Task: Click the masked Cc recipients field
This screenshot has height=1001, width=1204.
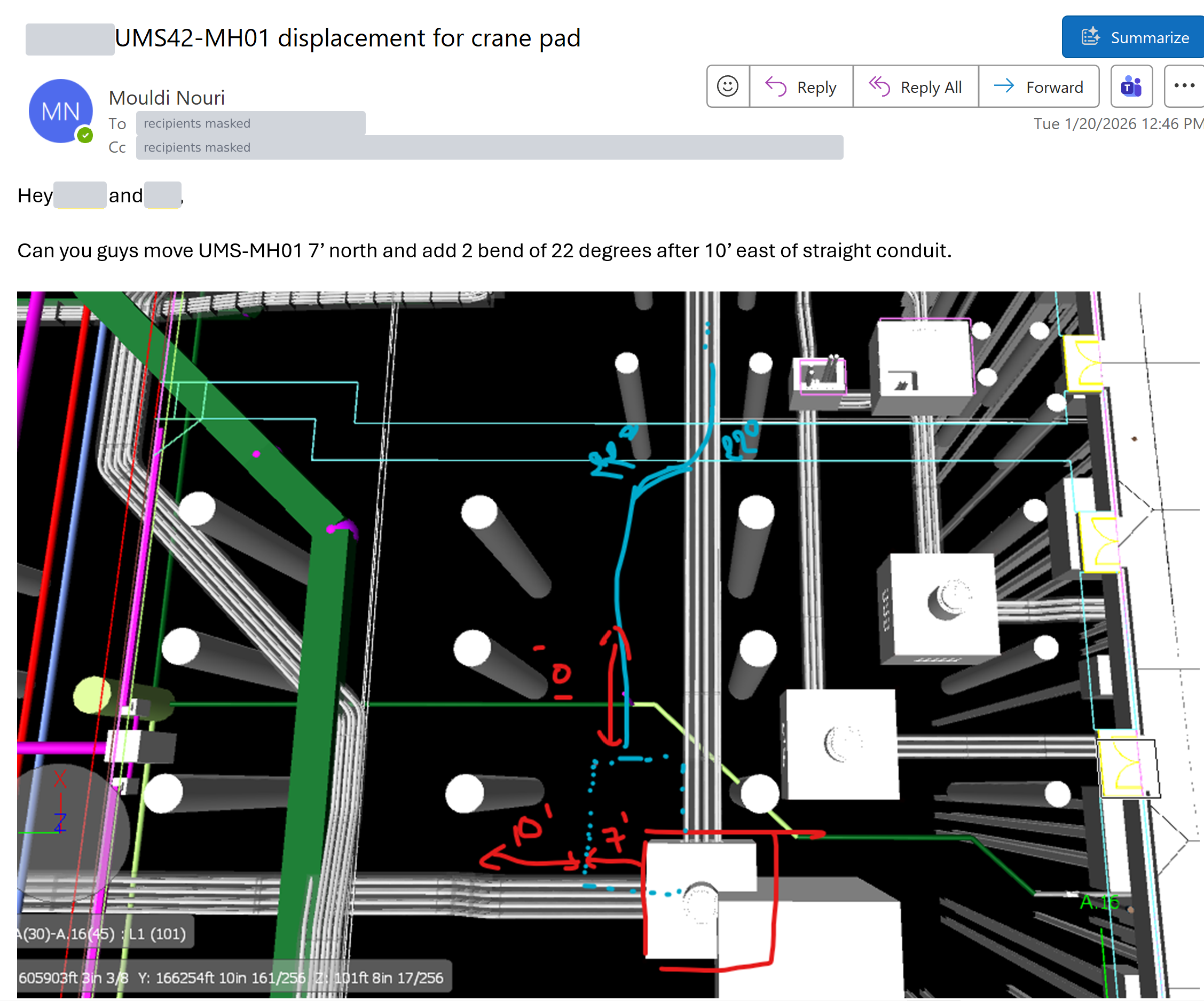Action: 489,147
